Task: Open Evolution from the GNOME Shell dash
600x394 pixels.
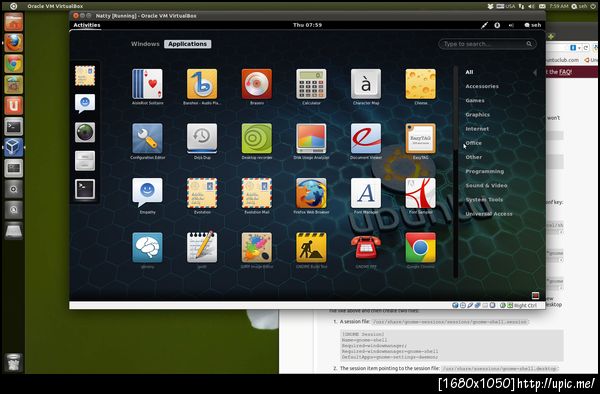Action: (85, 75)
